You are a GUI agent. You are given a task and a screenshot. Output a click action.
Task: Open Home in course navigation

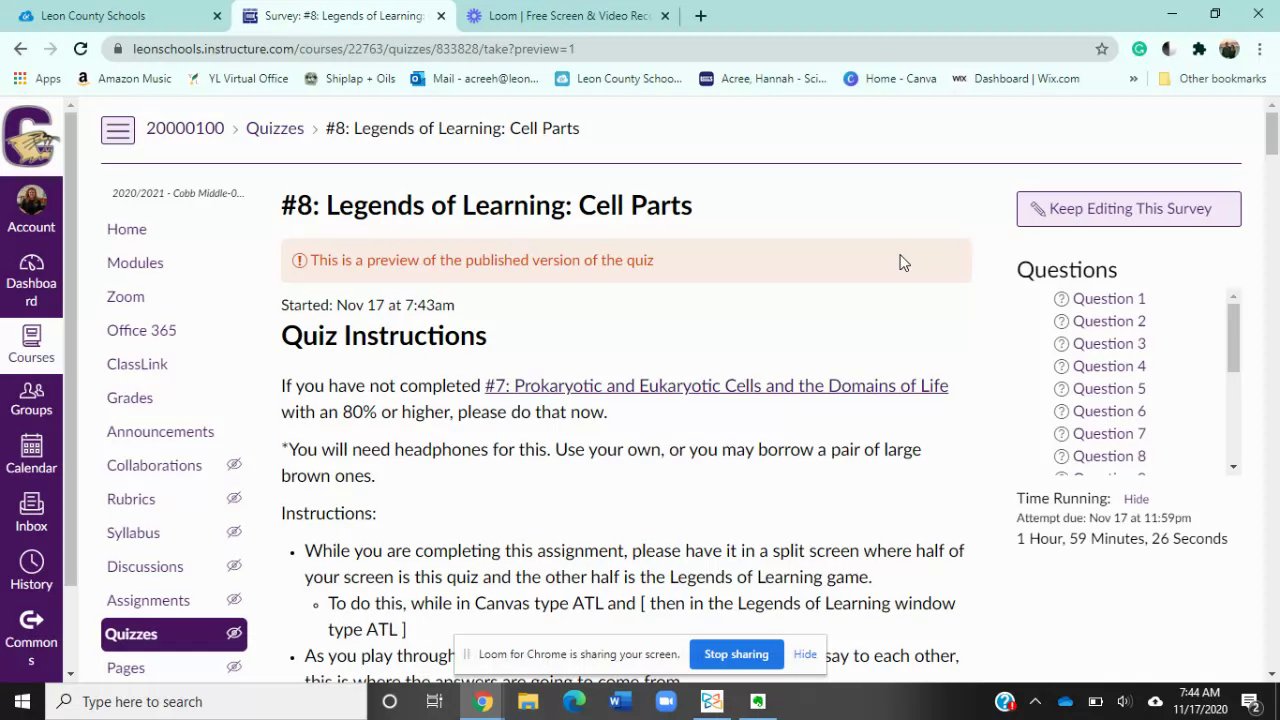(127, 229)
